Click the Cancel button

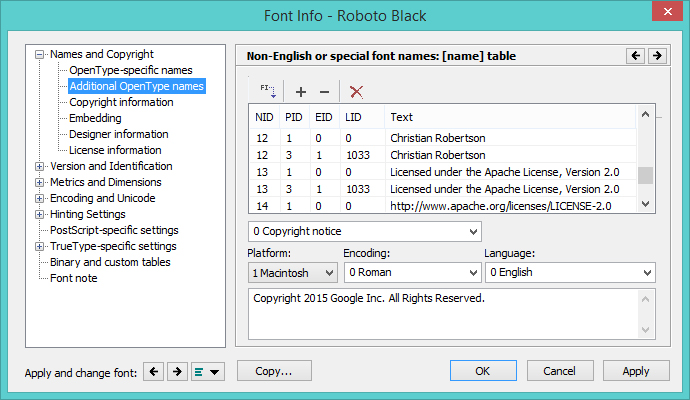560,371
